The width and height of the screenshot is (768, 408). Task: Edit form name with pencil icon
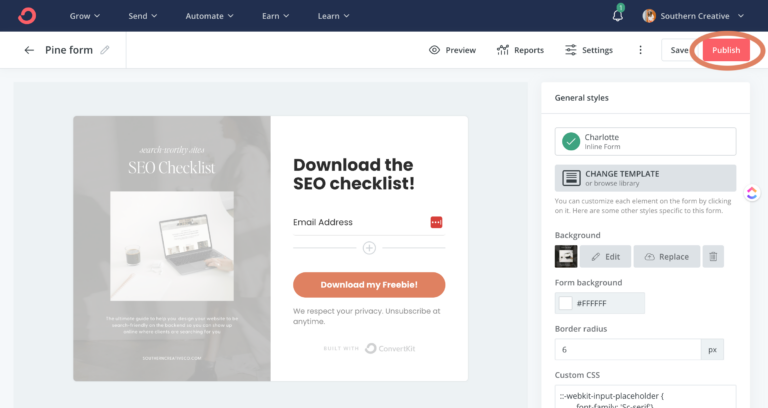pyautogui.click(x=104, y=50)
